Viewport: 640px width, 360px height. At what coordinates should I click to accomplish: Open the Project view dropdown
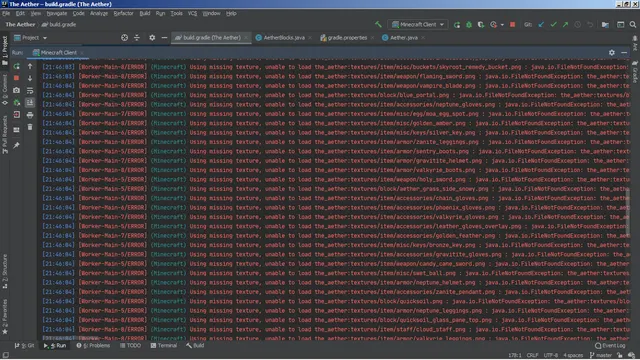point(31,38)
